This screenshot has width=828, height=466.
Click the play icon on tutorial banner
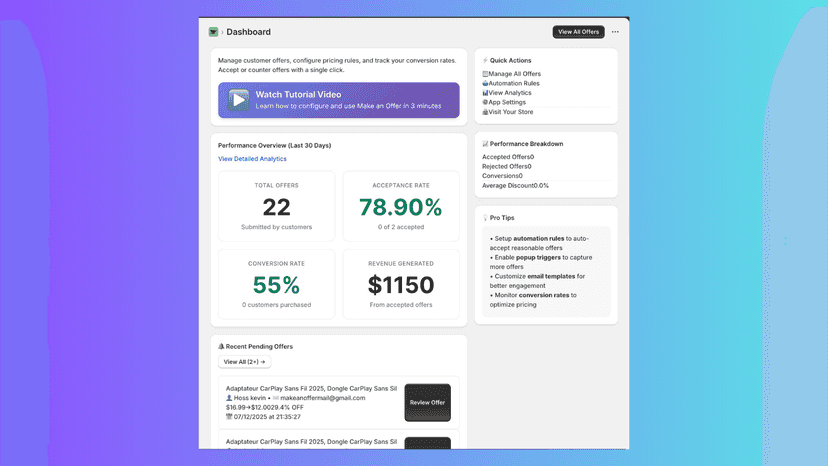tap(239, 100)
